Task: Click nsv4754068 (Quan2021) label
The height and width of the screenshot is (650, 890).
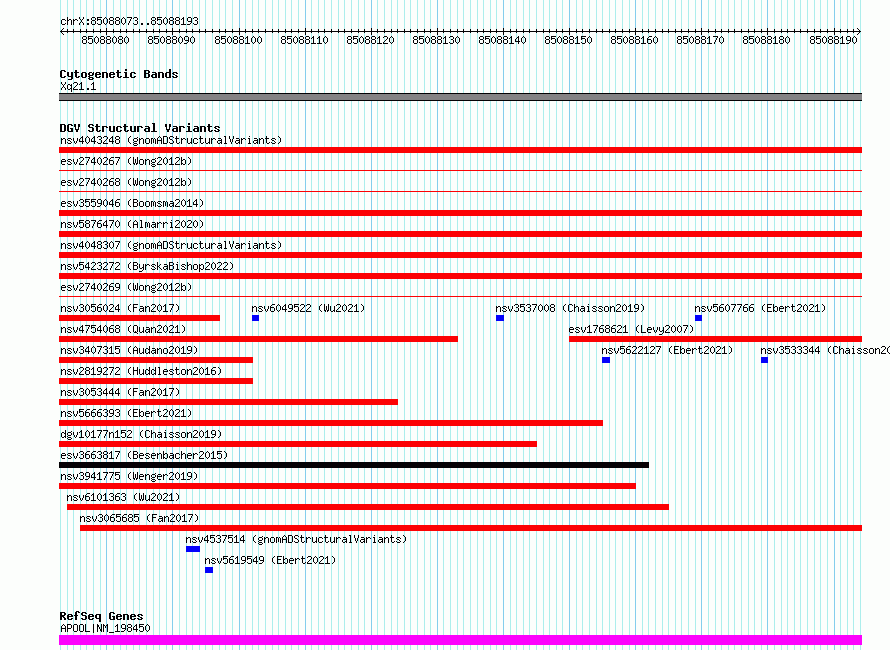Action: tap(123, 329)
